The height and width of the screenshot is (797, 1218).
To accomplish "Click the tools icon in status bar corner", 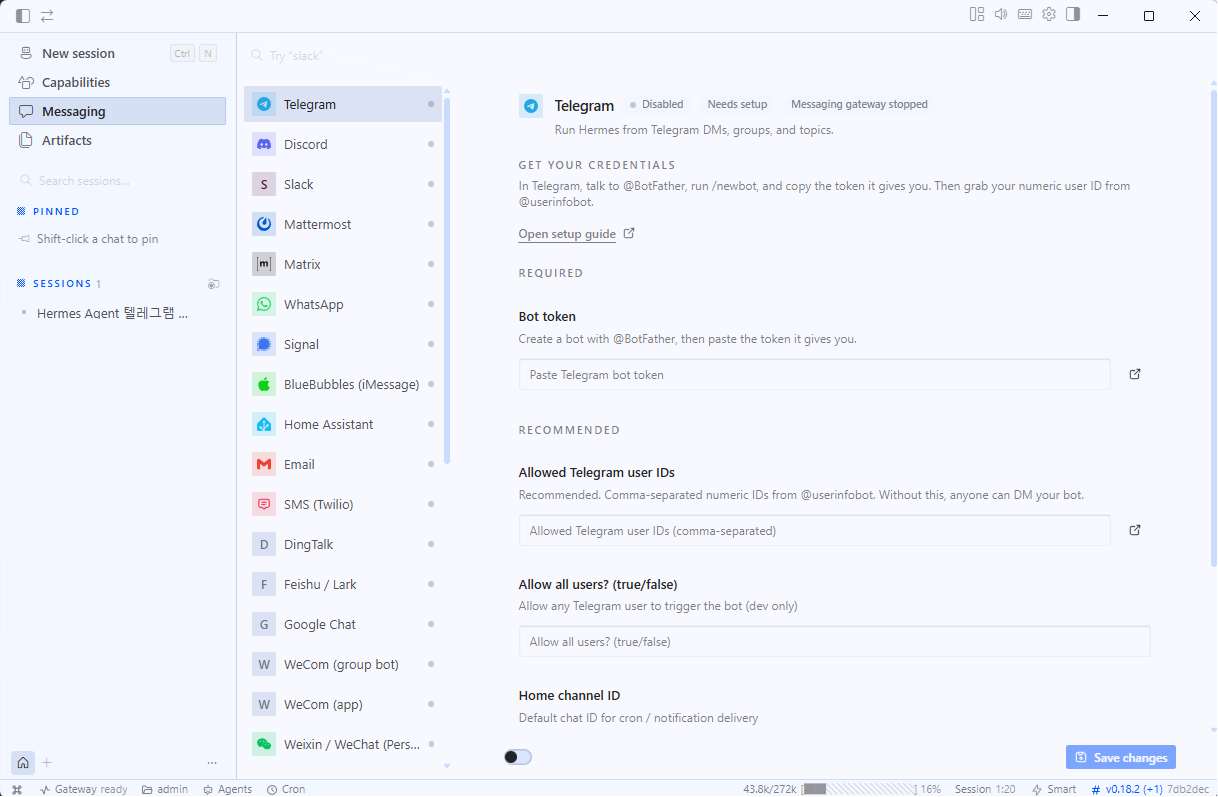I will point(16,789).
